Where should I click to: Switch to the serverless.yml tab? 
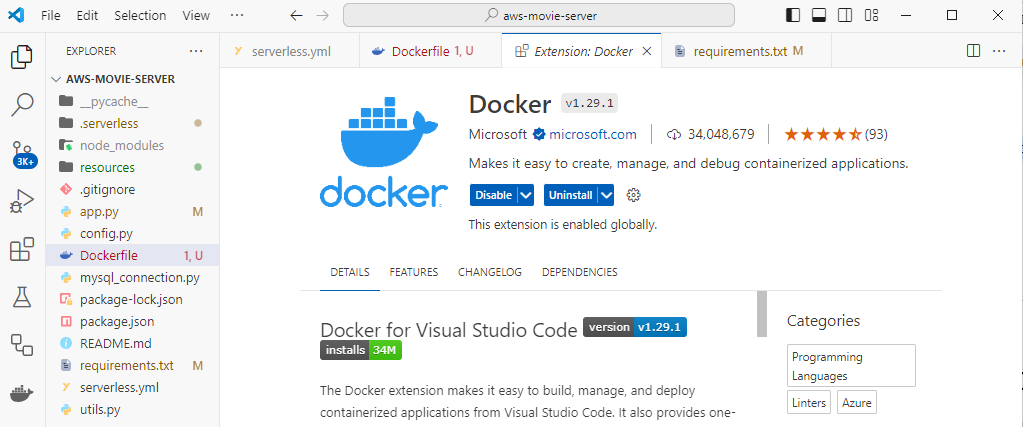pos(290,51)
